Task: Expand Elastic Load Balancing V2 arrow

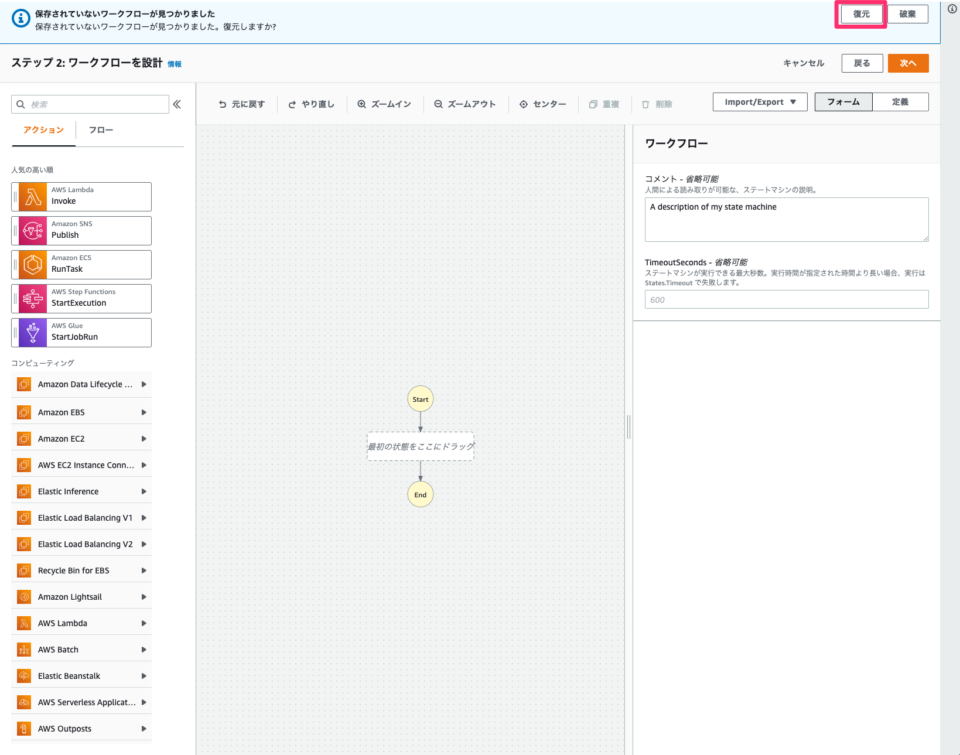Action: [144, 544]
